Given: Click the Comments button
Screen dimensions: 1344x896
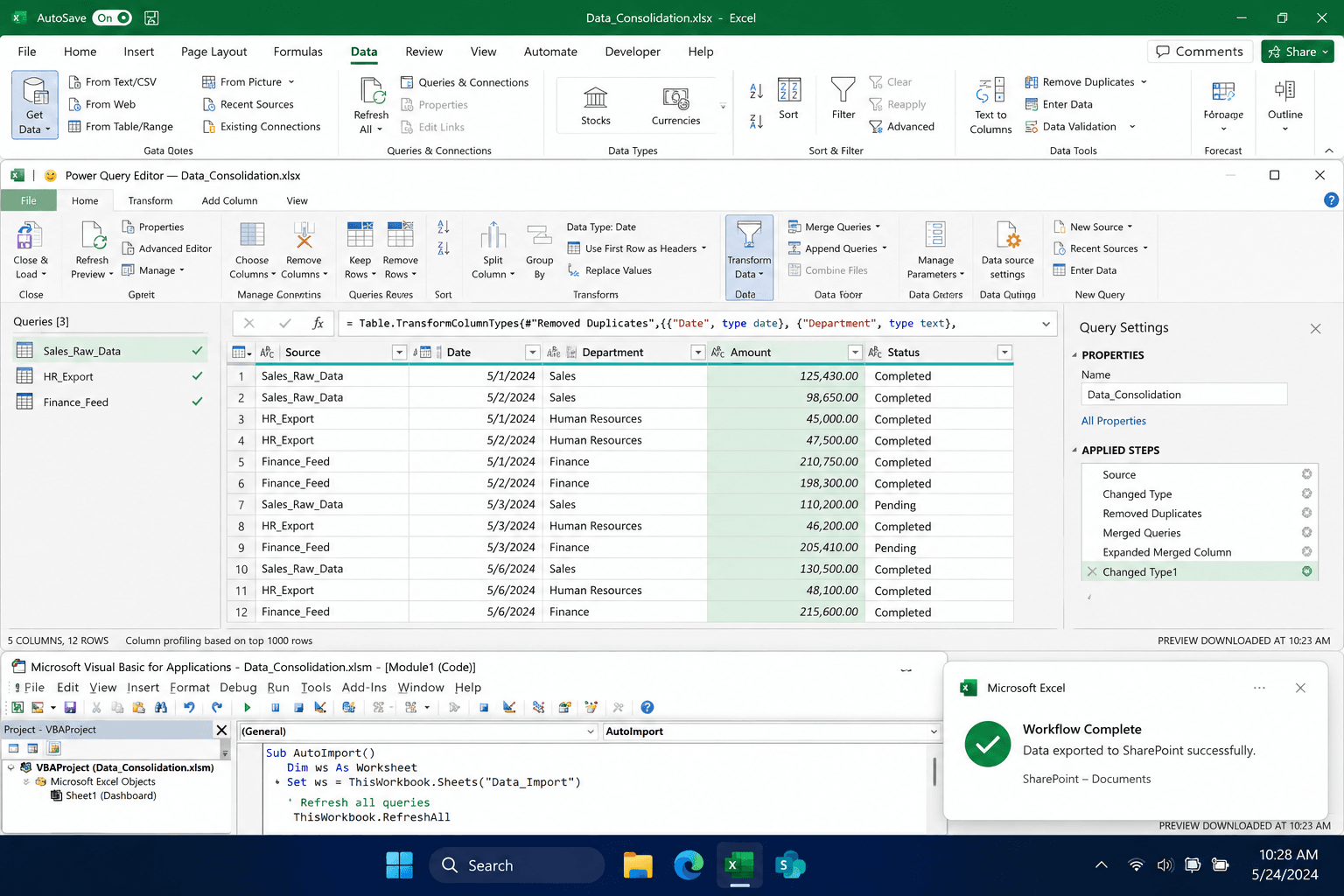Looking at the screenshot, I should [x=1200, y=52].
